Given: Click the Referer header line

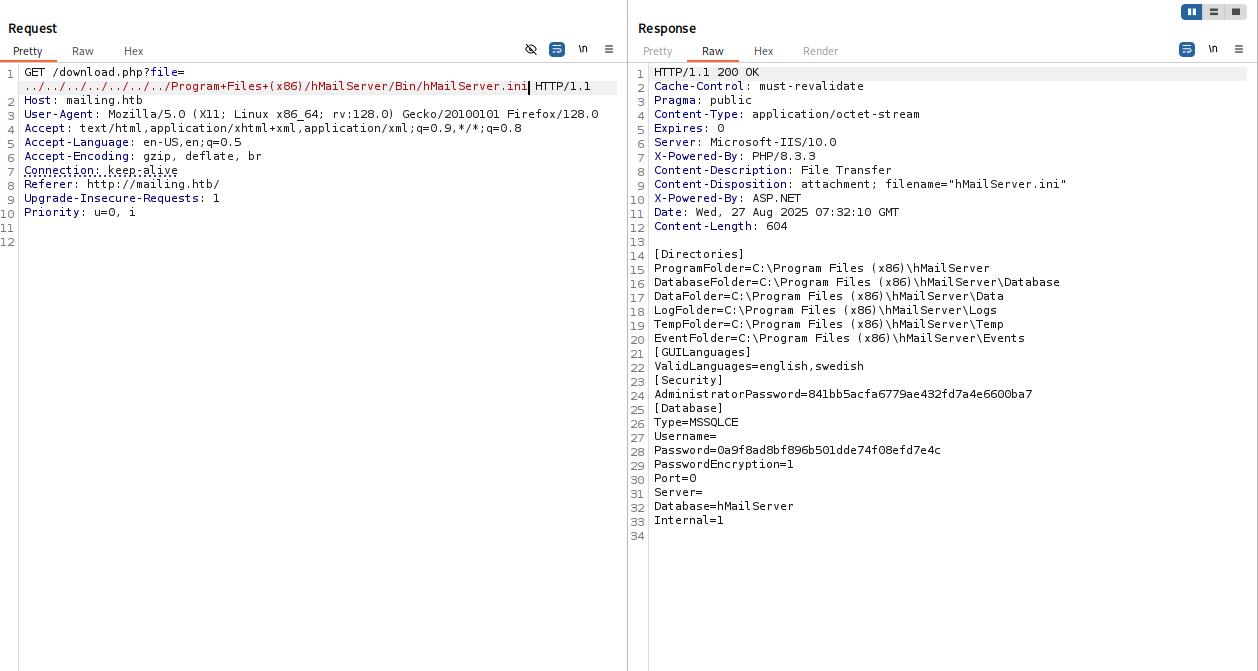Looking at the screenshot, I should pyautogui.click(x=122, y=184).
